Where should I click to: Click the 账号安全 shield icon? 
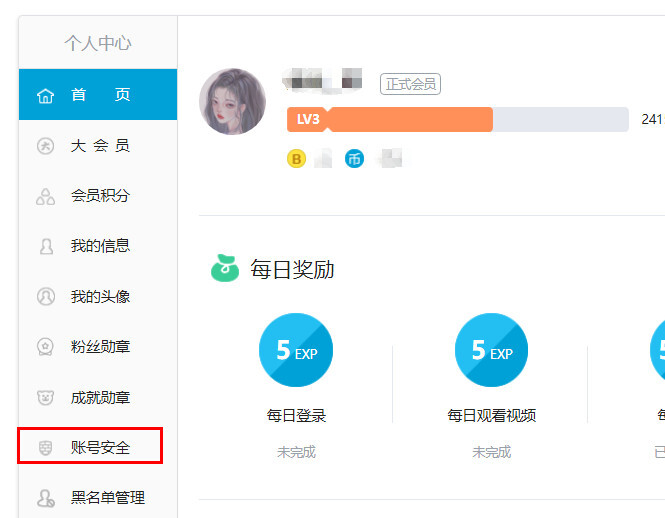coord(45,448)
